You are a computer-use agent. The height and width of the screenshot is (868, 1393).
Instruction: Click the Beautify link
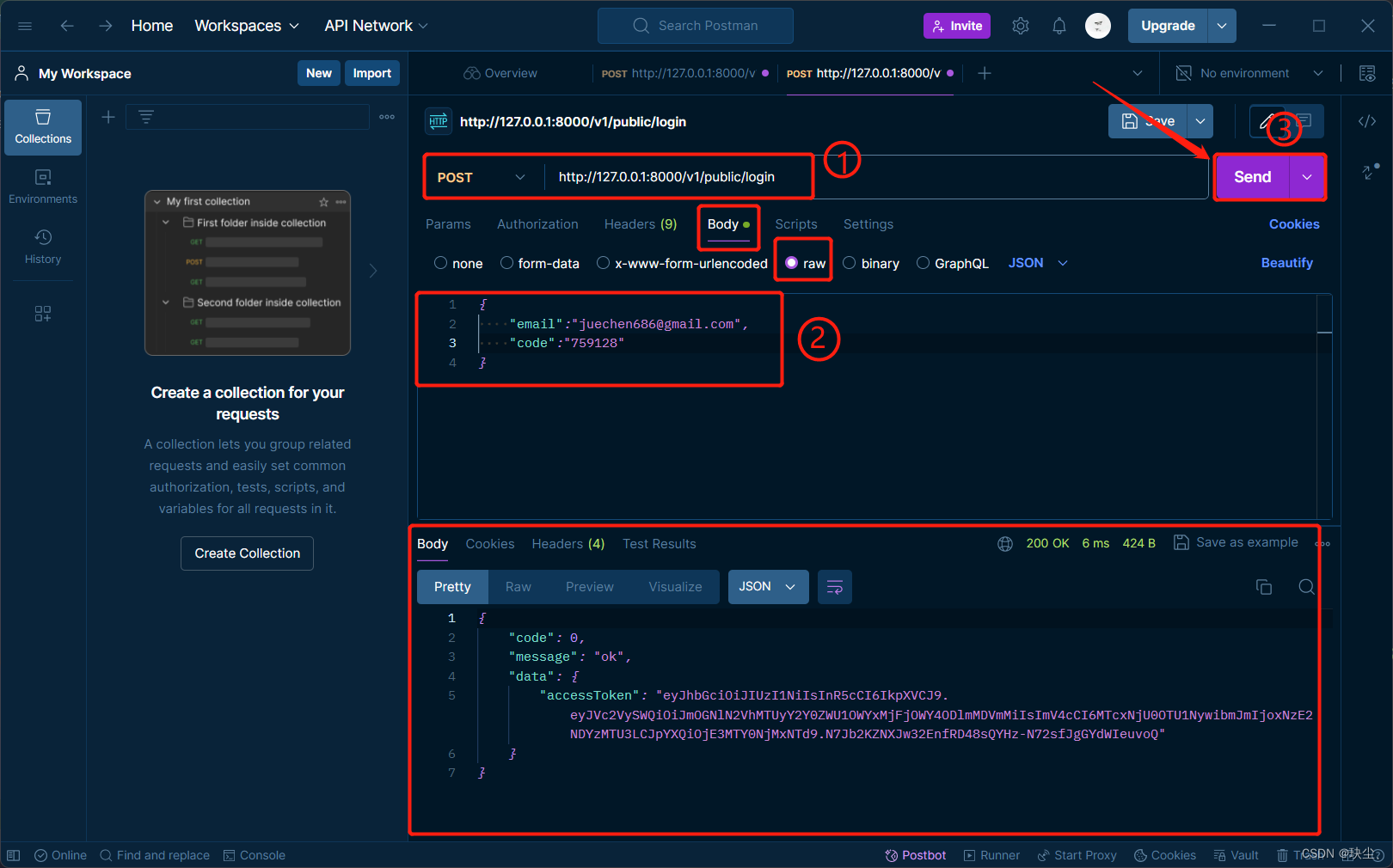click(1287, 263)
